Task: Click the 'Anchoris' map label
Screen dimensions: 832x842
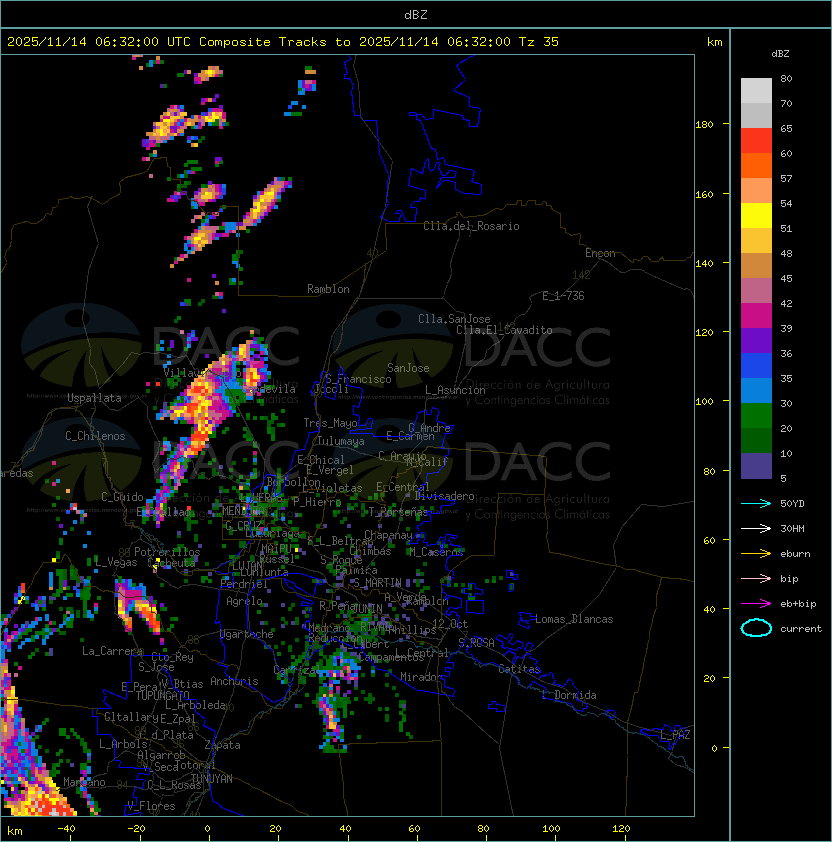Action: 234,681
